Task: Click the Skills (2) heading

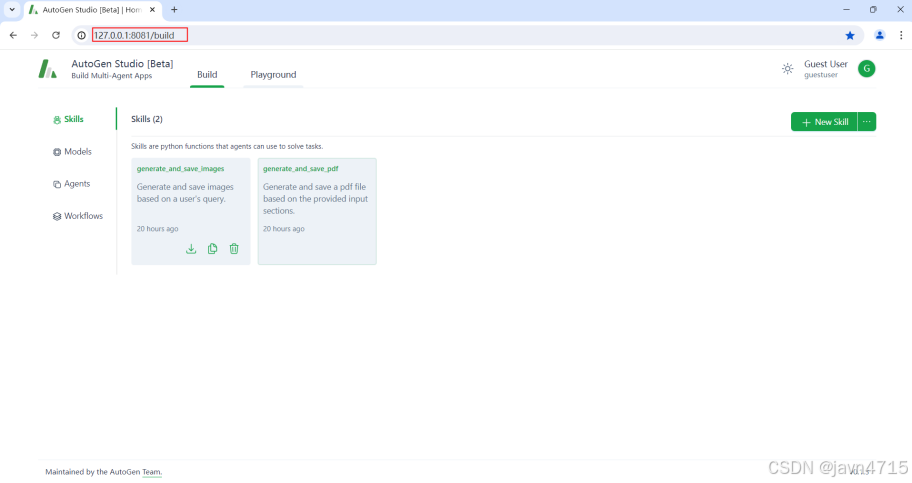Action: coord(147,119)
